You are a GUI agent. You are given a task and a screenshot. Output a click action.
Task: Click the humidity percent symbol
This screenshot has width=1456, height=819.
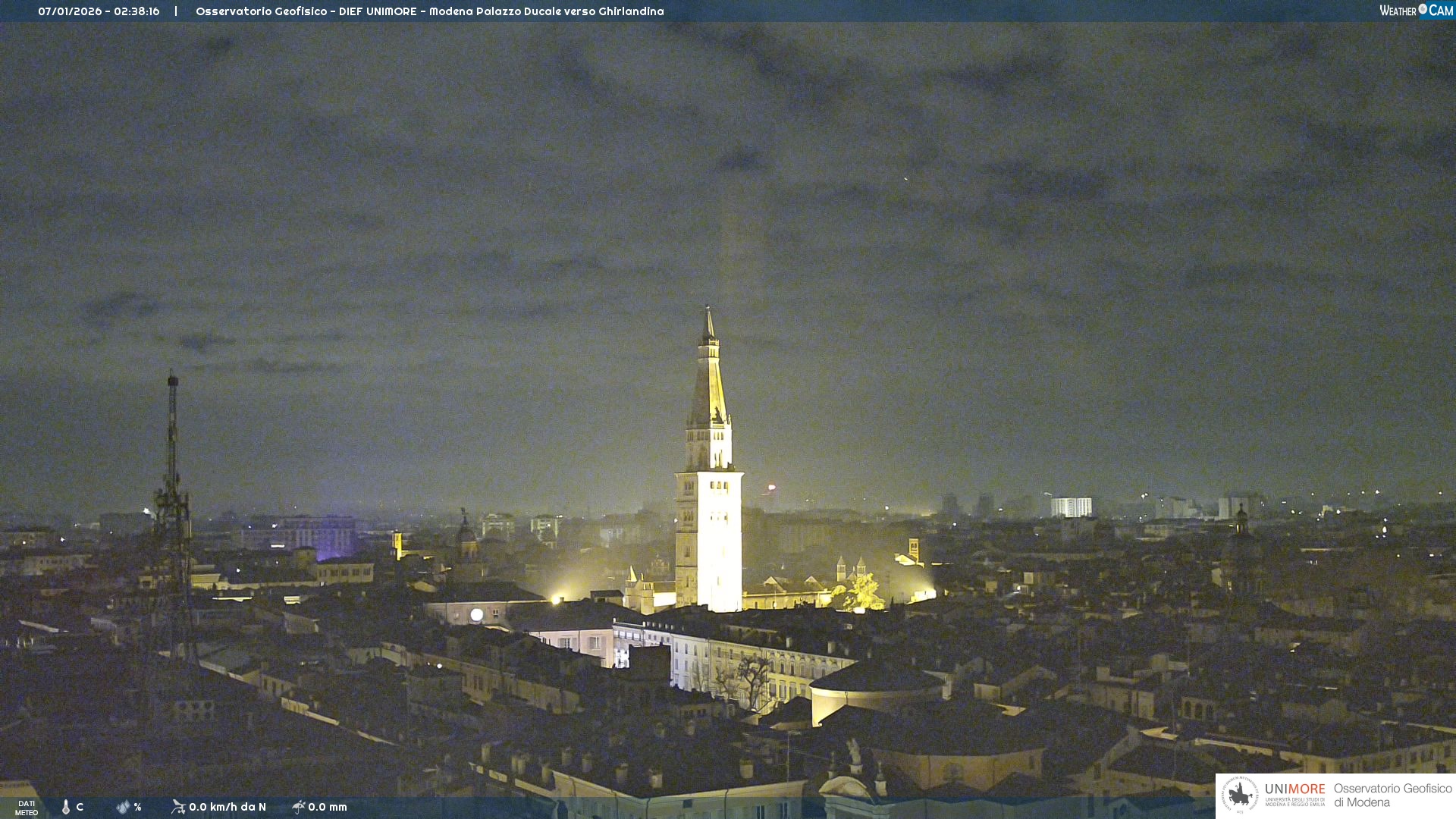[x=138, y=807]
